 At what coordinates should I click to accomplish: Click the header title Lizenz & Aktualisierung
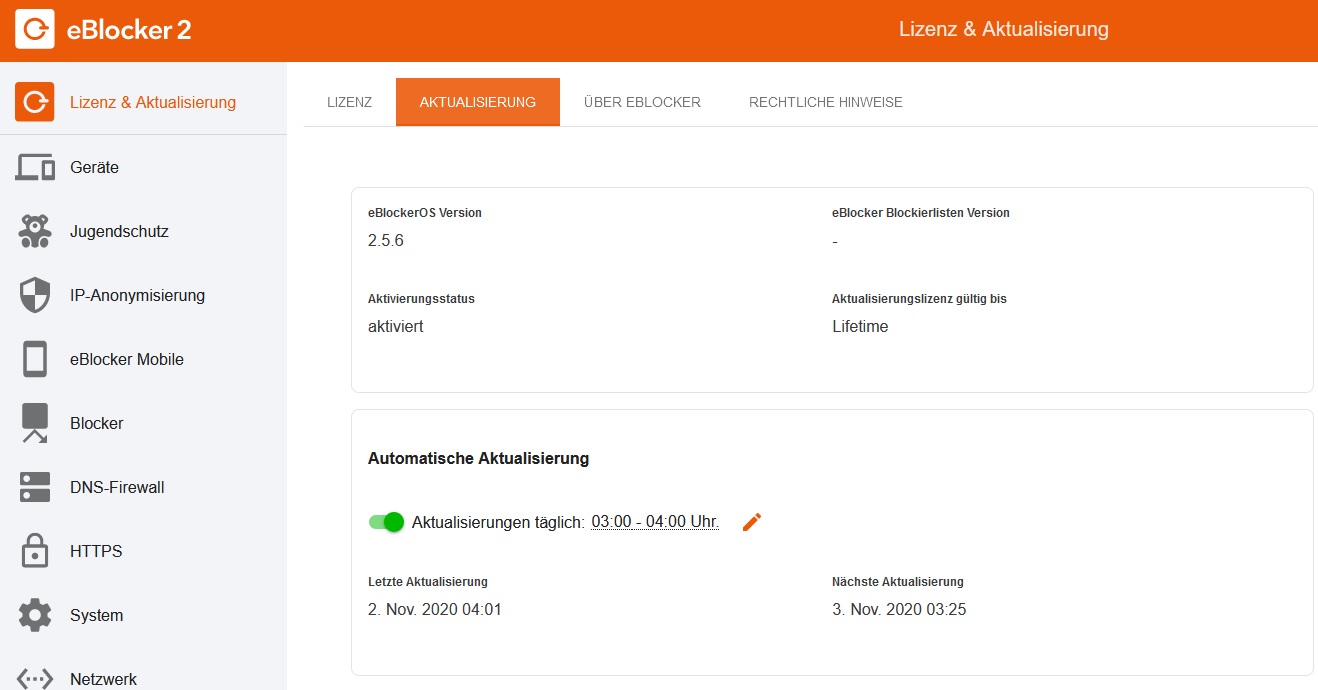pyautogui.click(x=1004, y=29)
